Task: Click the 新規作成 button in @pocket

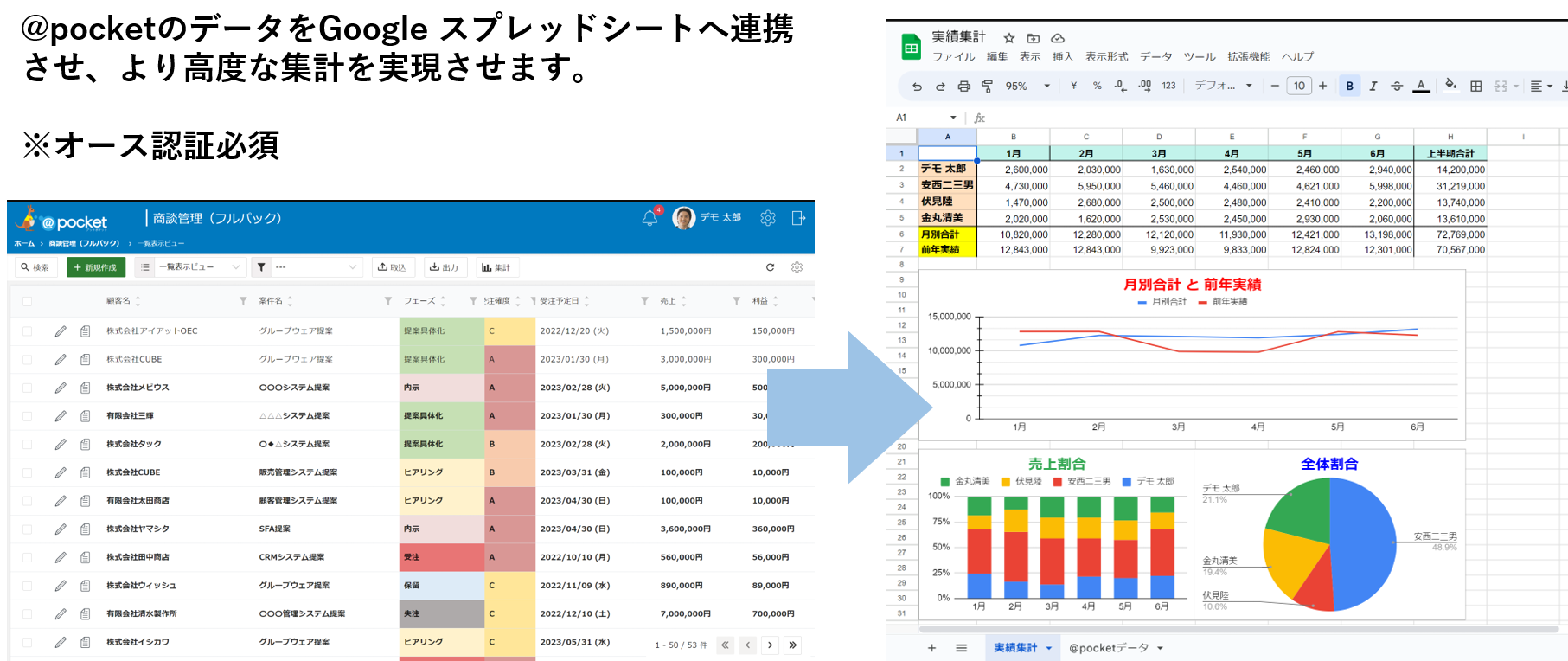Action: point(96,267)
